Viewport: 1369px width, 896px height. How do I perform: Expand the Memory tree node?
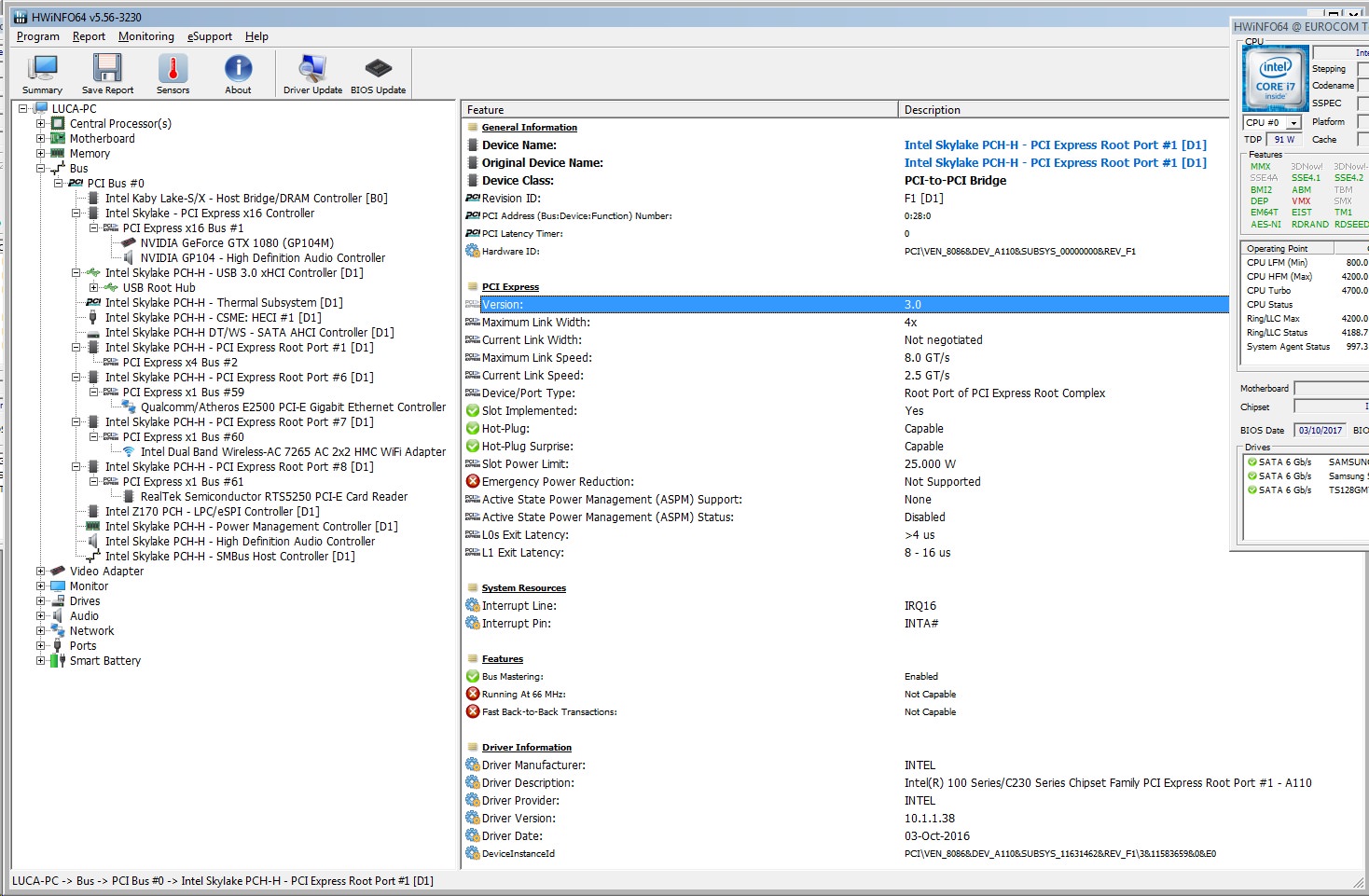[x=40, y=153]
